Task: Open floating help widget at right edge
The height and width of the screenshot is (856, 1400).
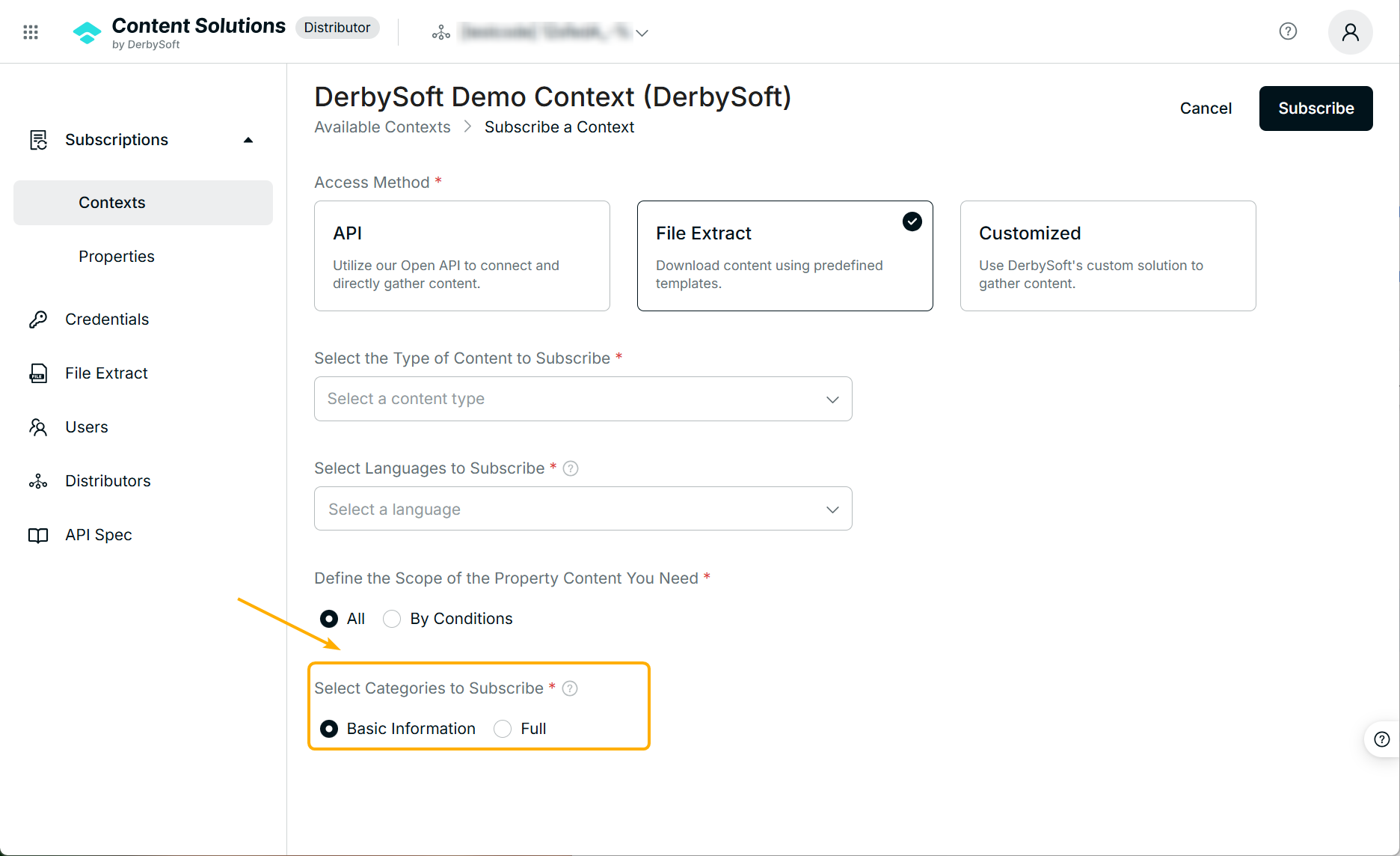Action: pyautogui.click(x=1382, y=739)
